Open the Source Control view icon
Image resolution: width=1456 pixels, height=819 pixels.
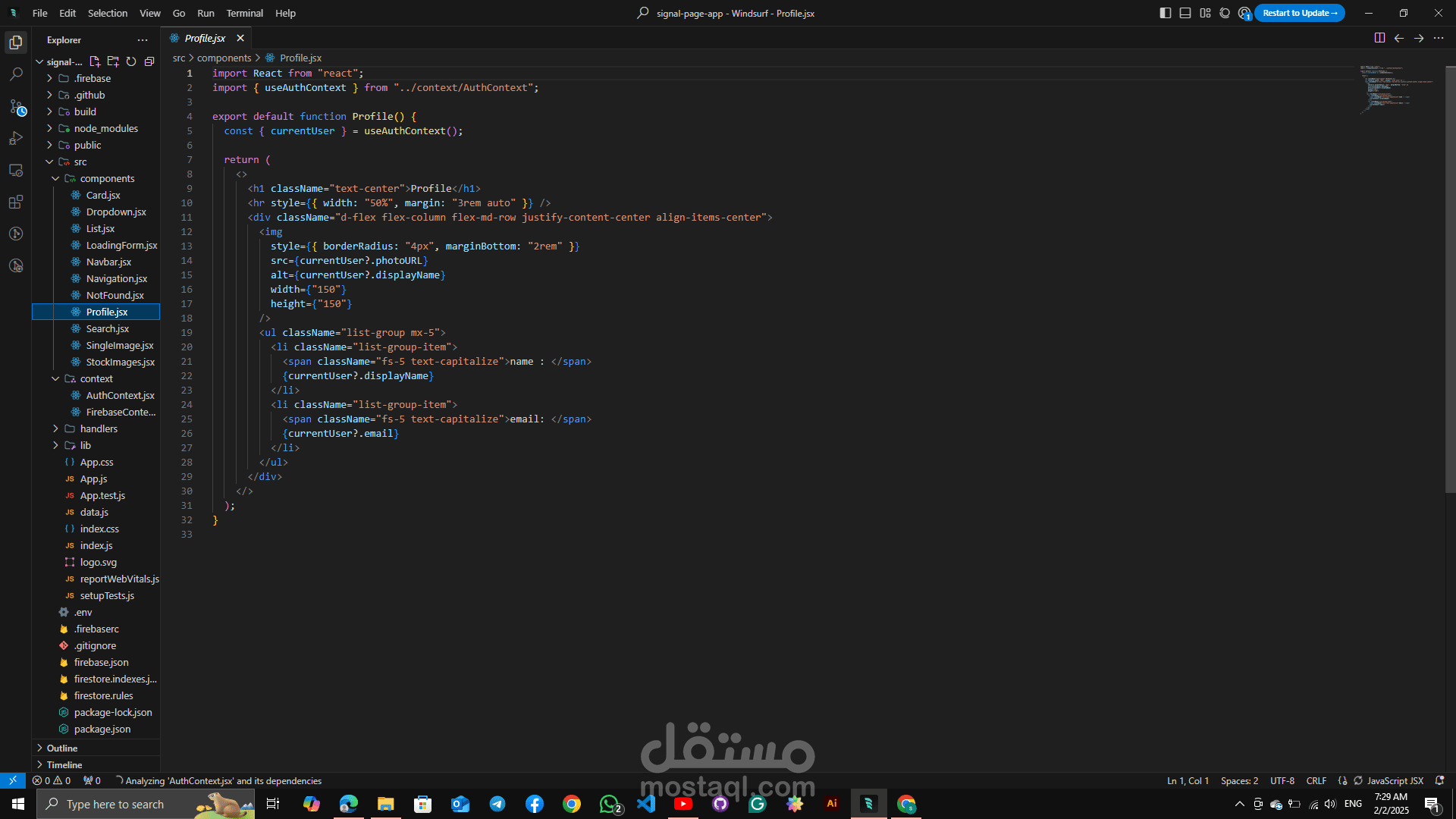click(x=16, y=107)
